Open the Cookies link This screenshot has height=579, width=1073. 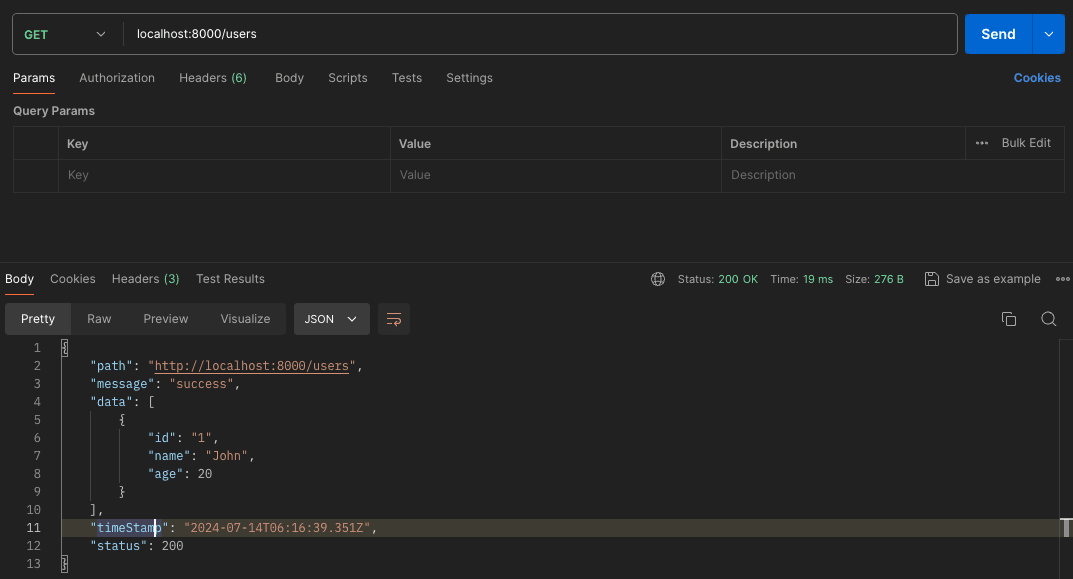pyautogui.click(x=1036, y=78)
